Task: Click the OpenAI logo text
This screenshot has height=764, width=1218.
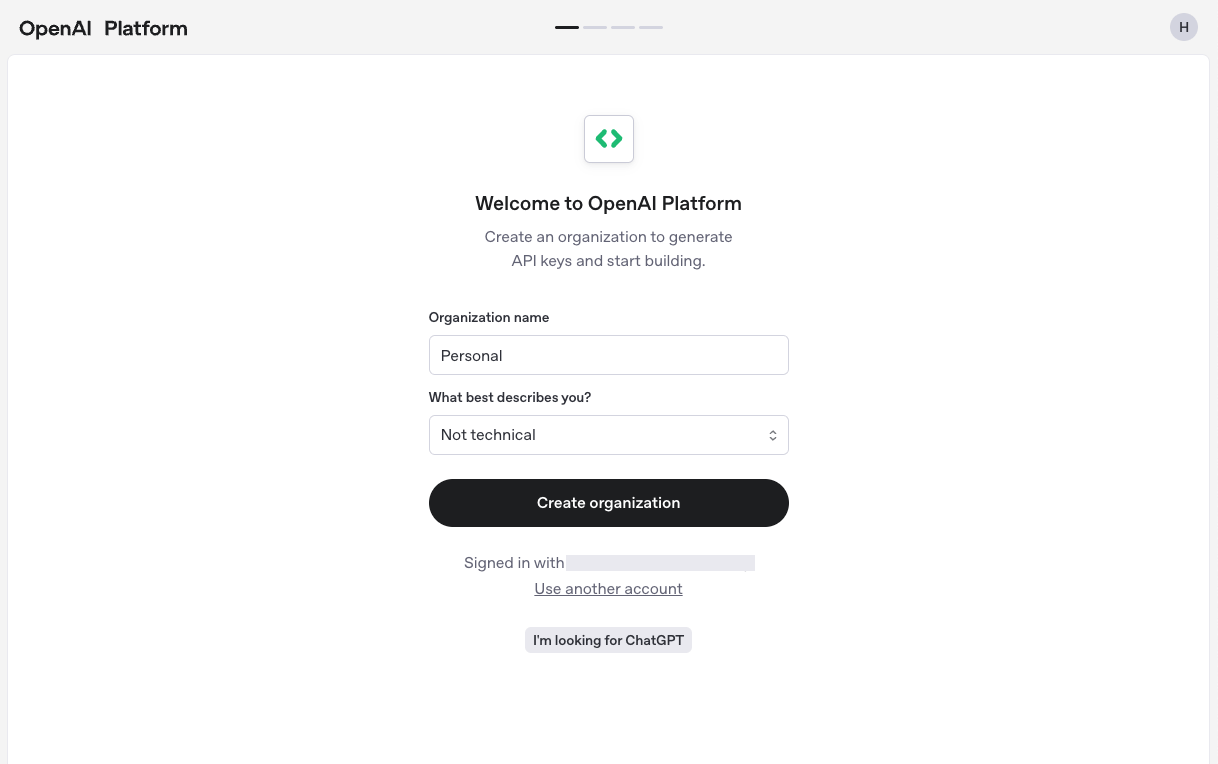Action: [x=55, y=28]
